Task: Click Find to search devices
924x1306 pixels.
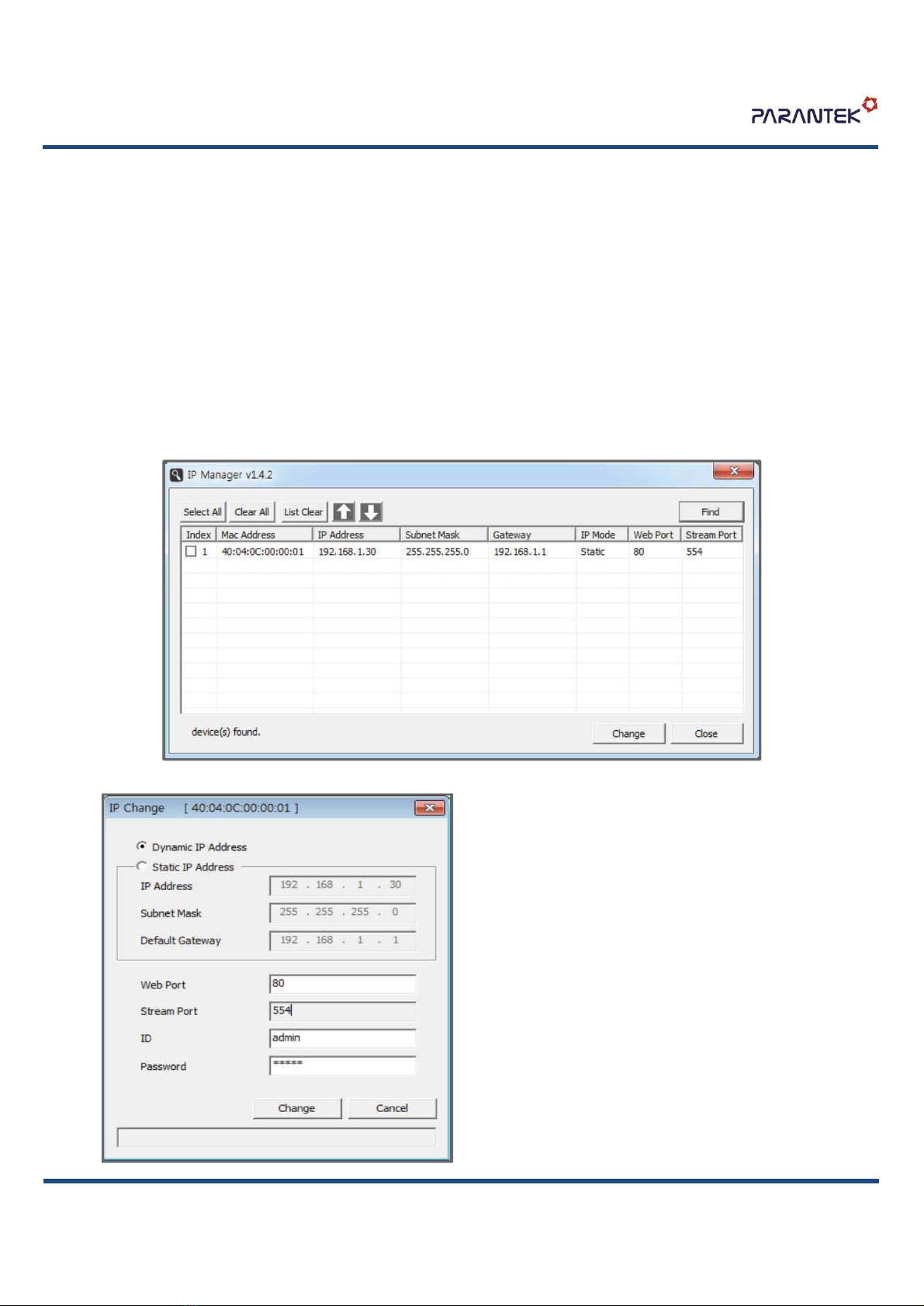Action: (711, 512)
